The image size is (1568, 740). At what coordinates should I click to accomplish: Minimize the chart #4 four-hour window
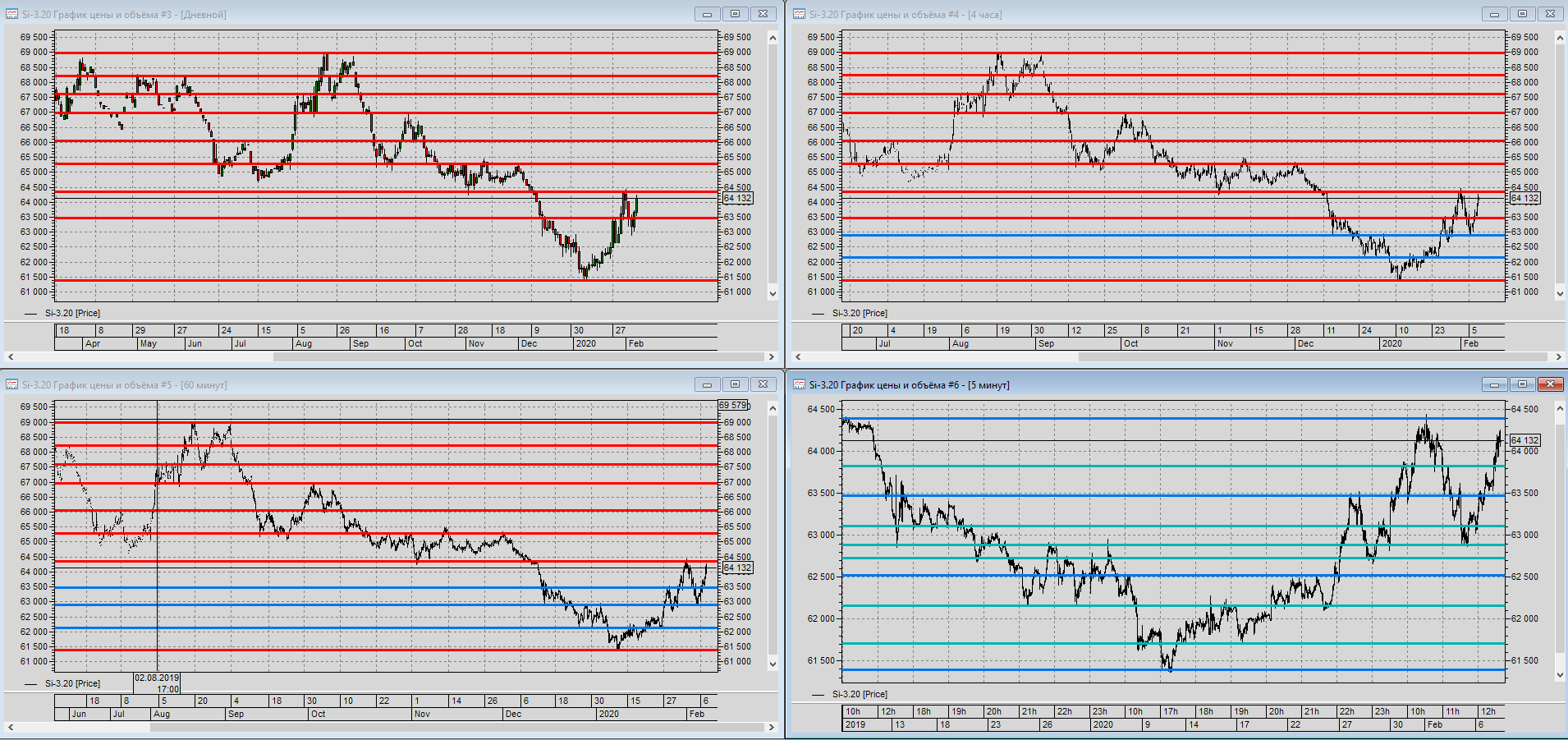[1494, 14]
